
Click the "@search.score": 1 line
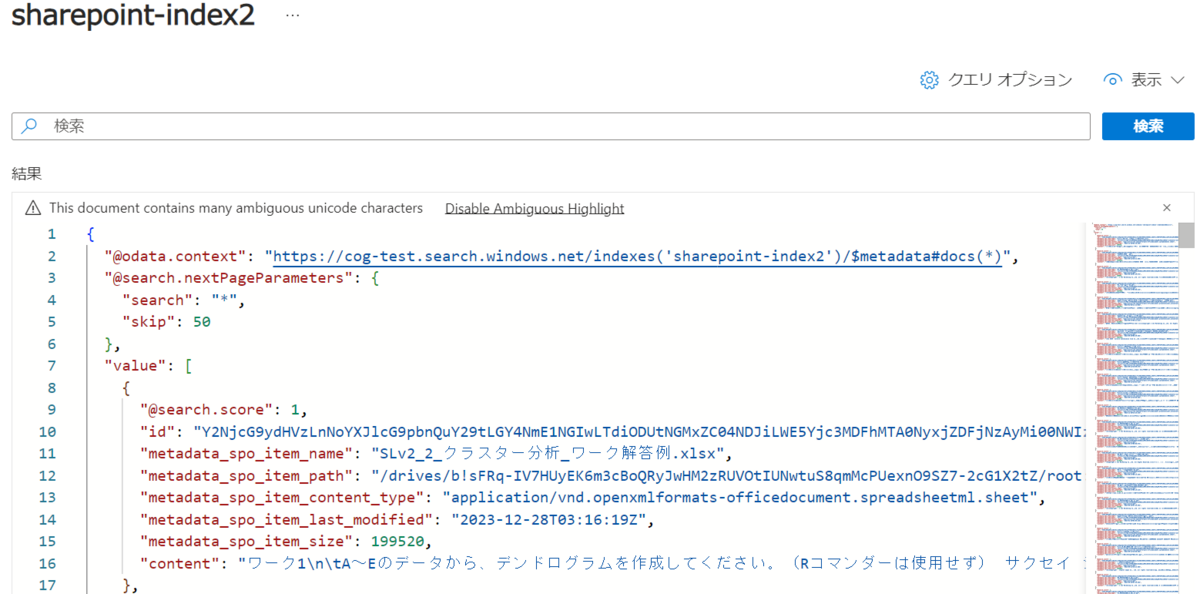223,410
